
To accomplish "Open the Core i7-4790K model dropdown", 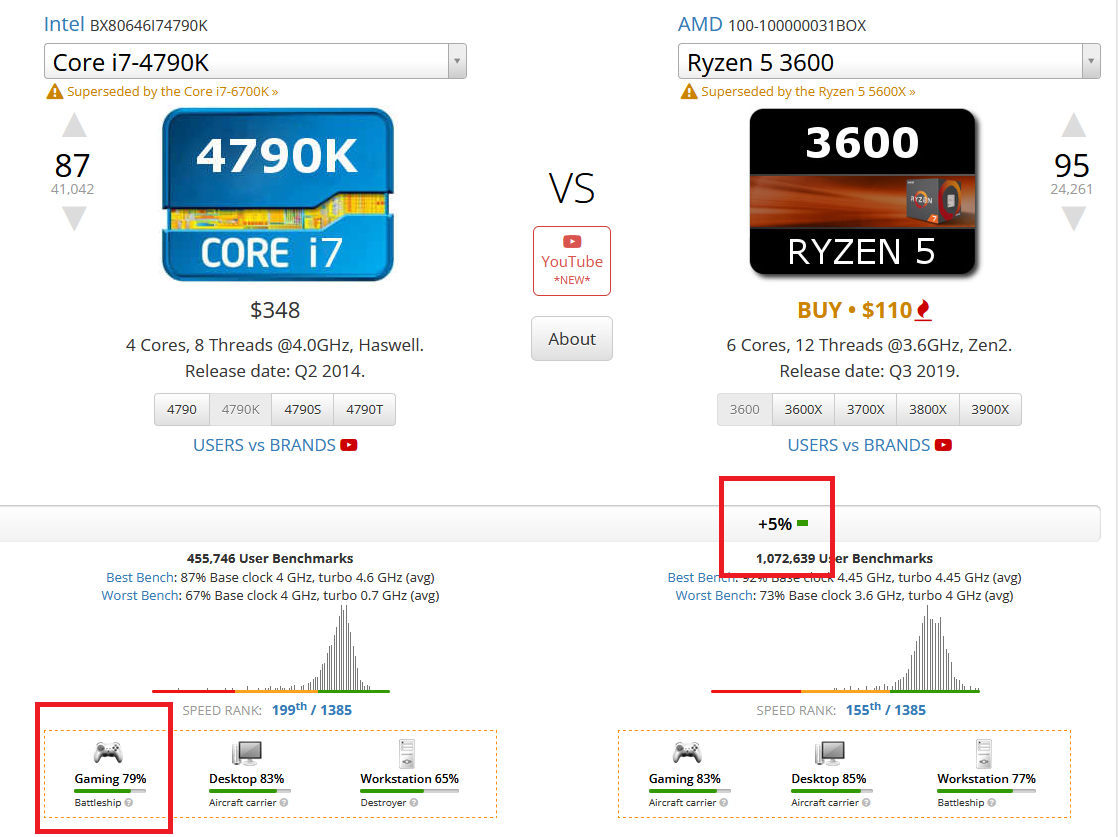I will pos(457,61).
